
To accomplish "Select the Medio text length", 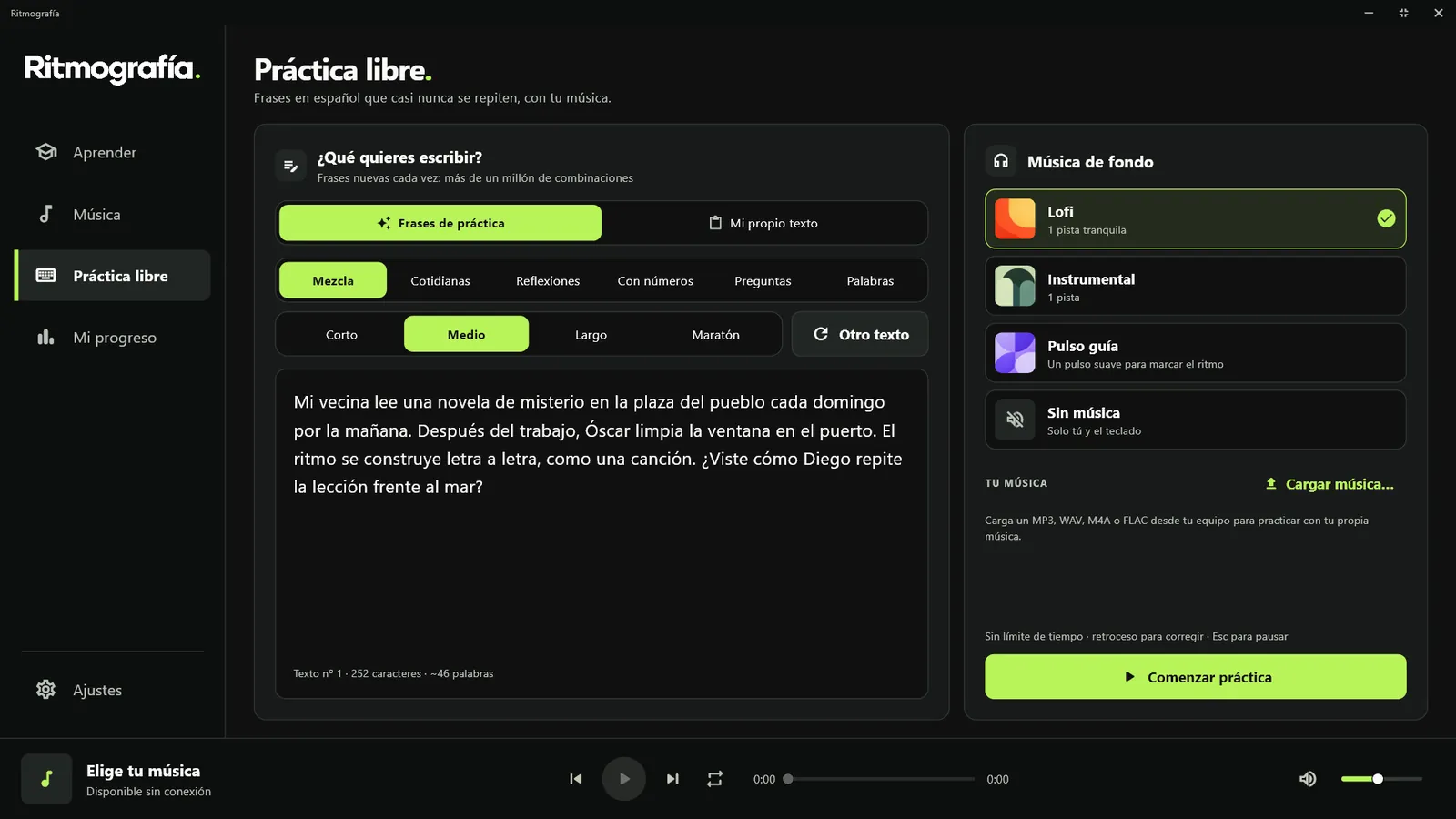I will (x=466, y=334).
